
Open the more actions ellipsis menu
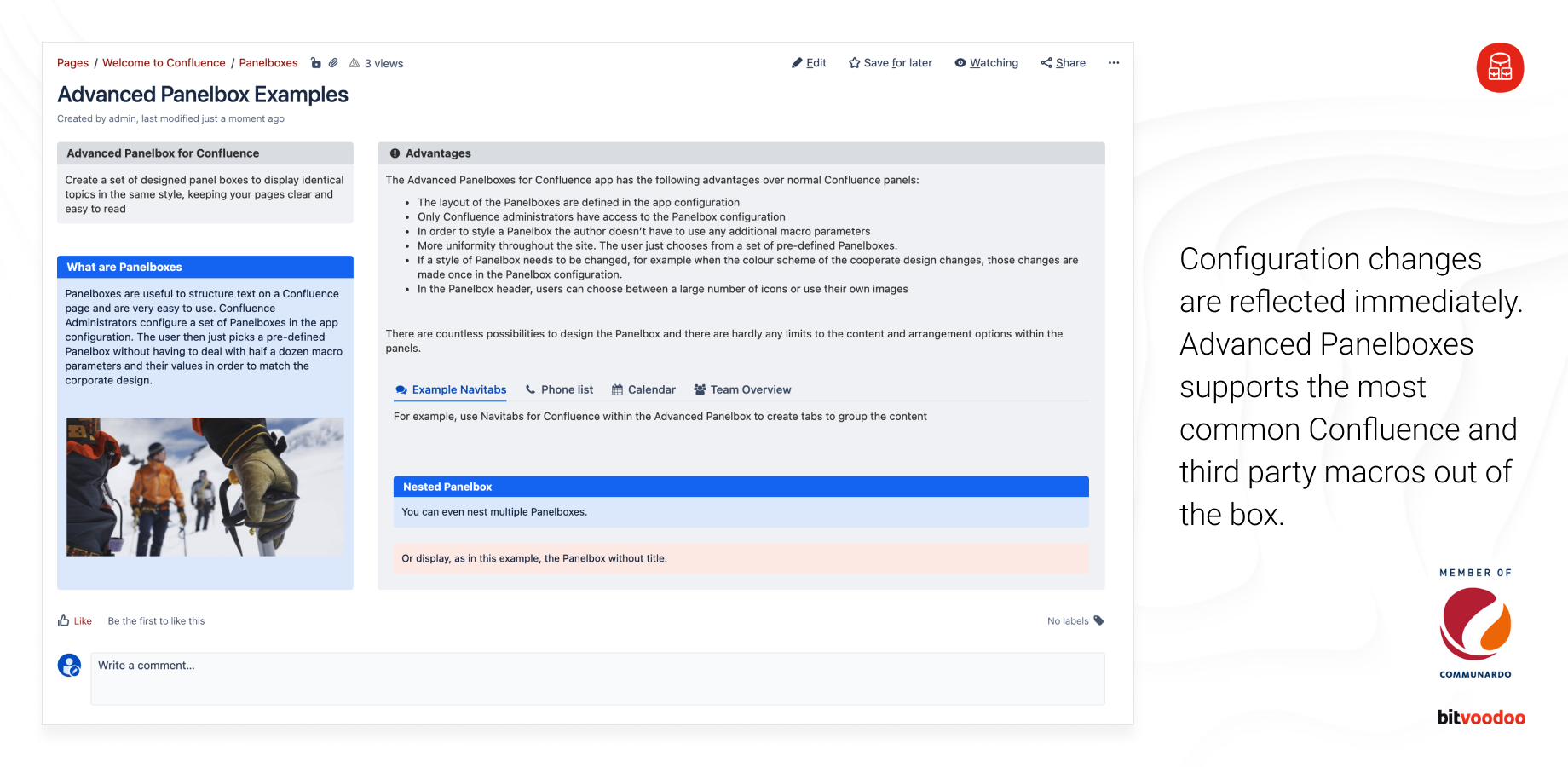pyautogui.click(x=1114, y=62)
